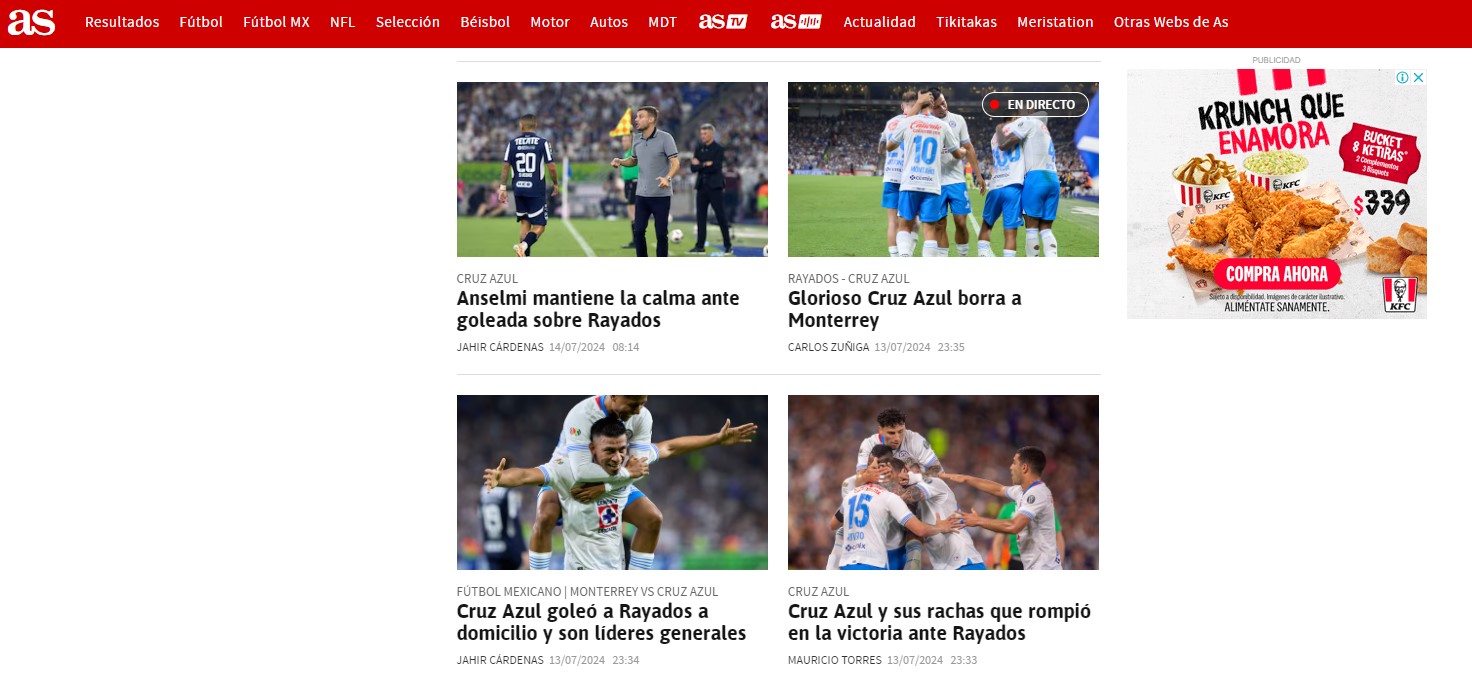Open the AS TV logo link
The width and height of the screenshot is (1472, 685).
pyautogui.click(x=723, y=22)
